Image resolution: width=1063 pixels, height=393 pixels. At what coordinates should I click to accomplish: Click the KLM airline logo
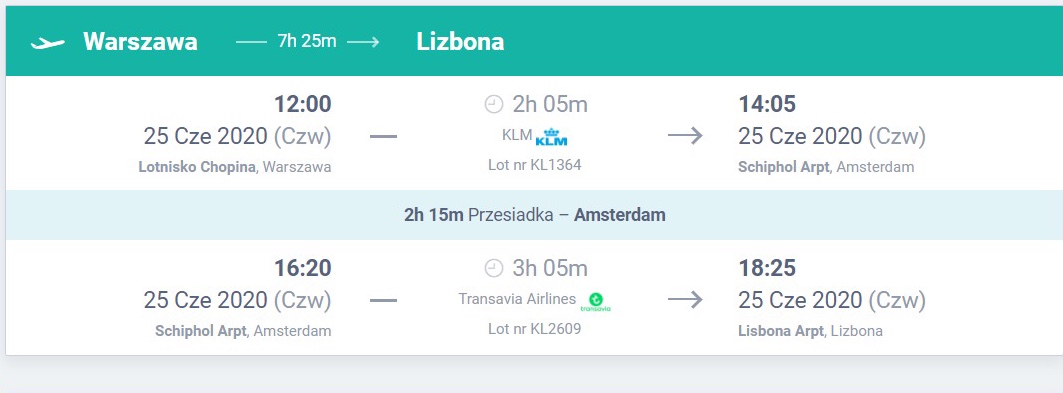pyautogui.click(x=551, y=138)
